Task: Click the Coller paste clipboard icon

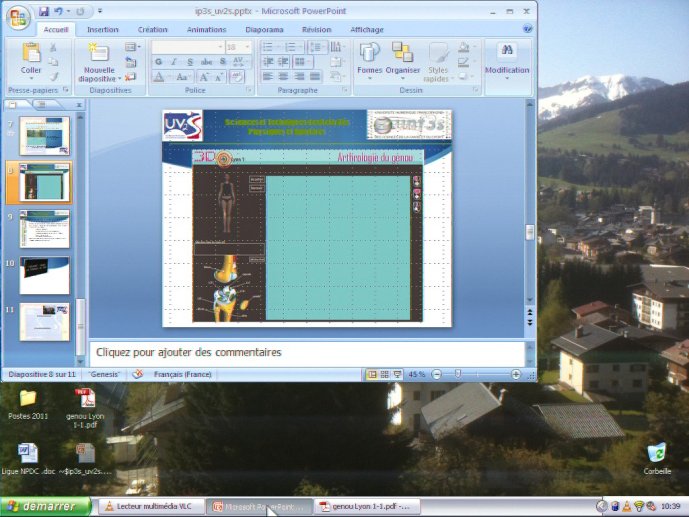Action: tap(31, 53)
